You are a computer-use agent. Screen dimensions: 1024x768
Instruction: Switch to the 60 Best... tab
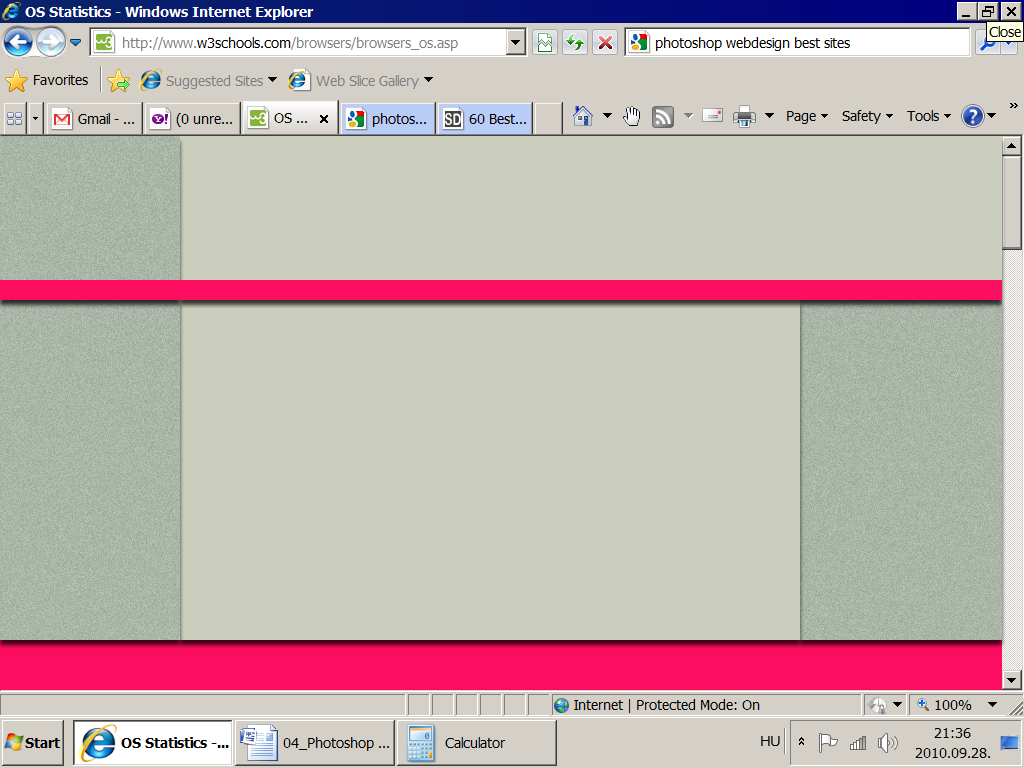click(x=485, y=119)
